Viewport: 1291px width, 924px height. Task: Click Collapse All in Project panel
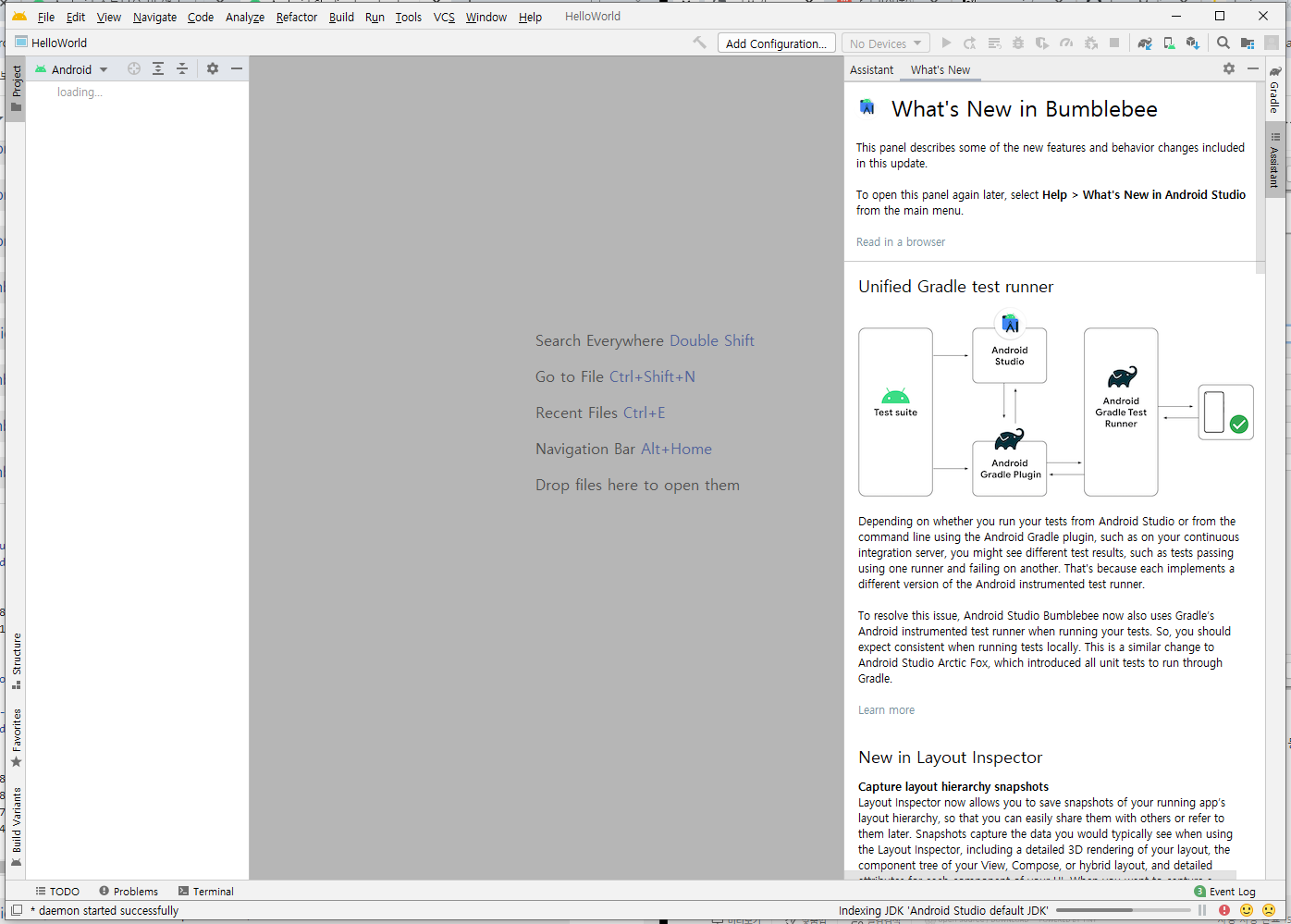(x=182, y=68)
